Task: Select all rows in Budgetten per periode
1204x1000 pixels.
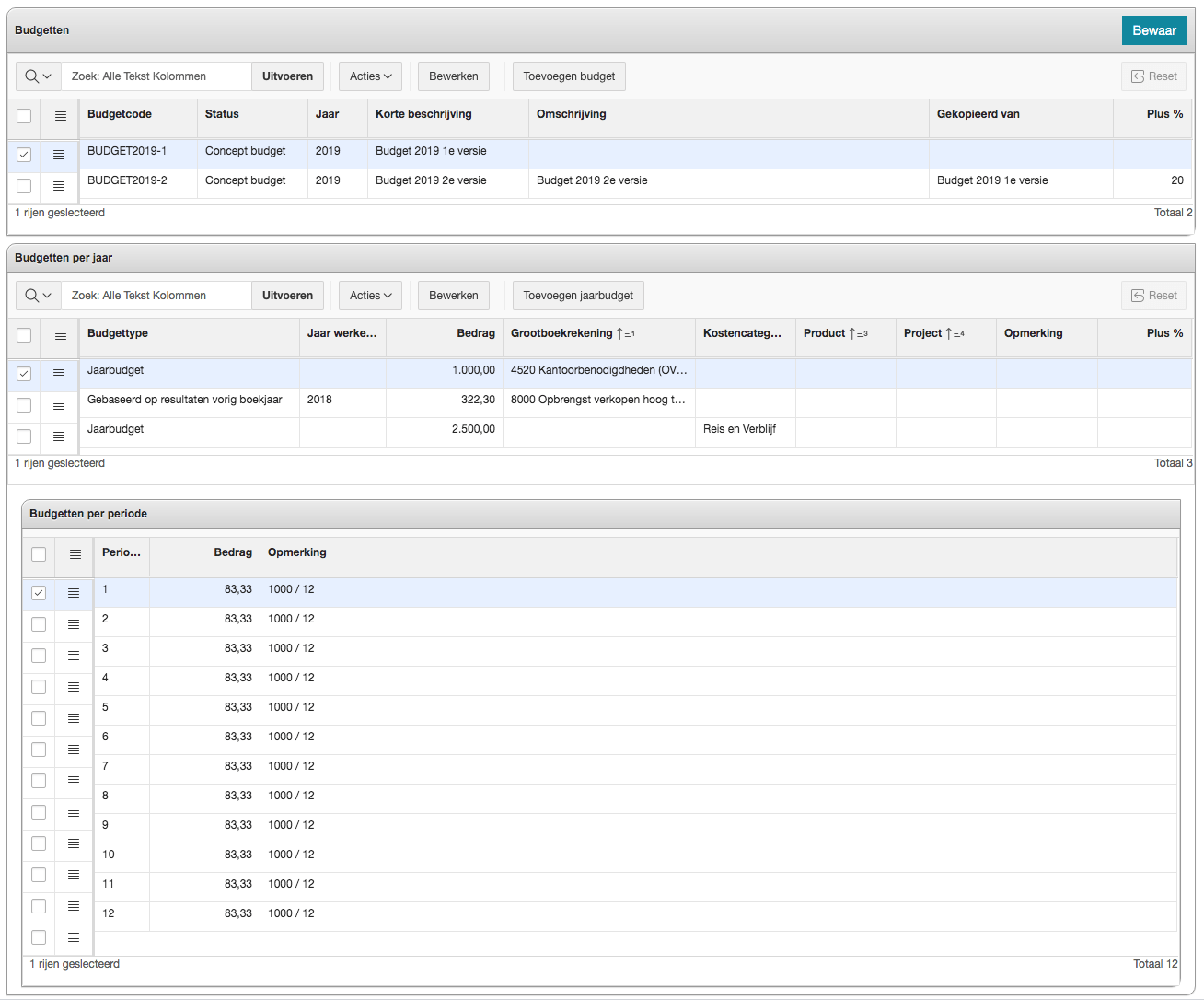Action: tap(39, 554)
